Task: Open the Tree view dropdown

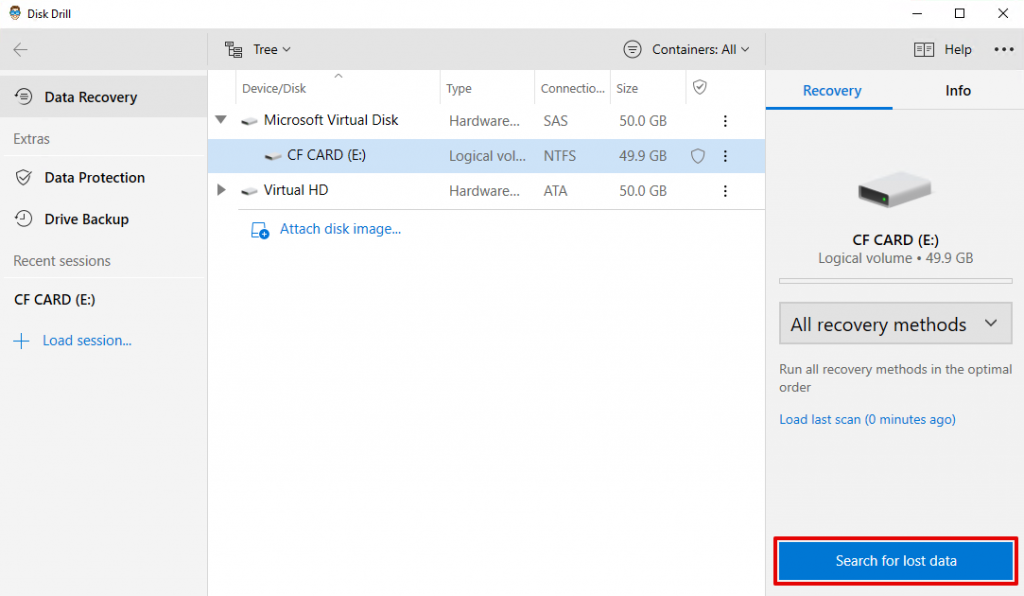Action: click(x=258, y=49)
